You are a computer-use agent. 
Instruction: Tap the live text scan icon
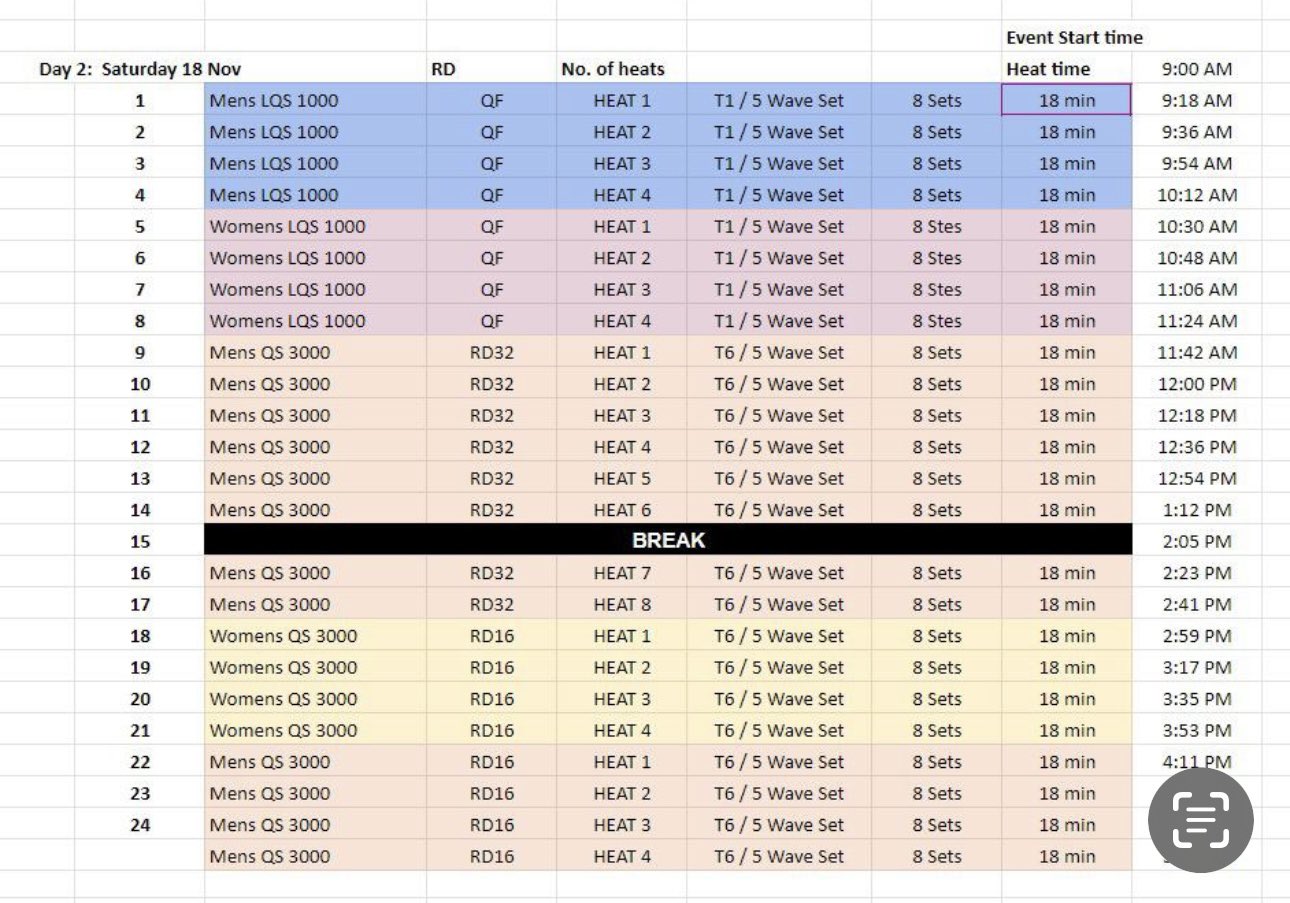pos(1199,821)
